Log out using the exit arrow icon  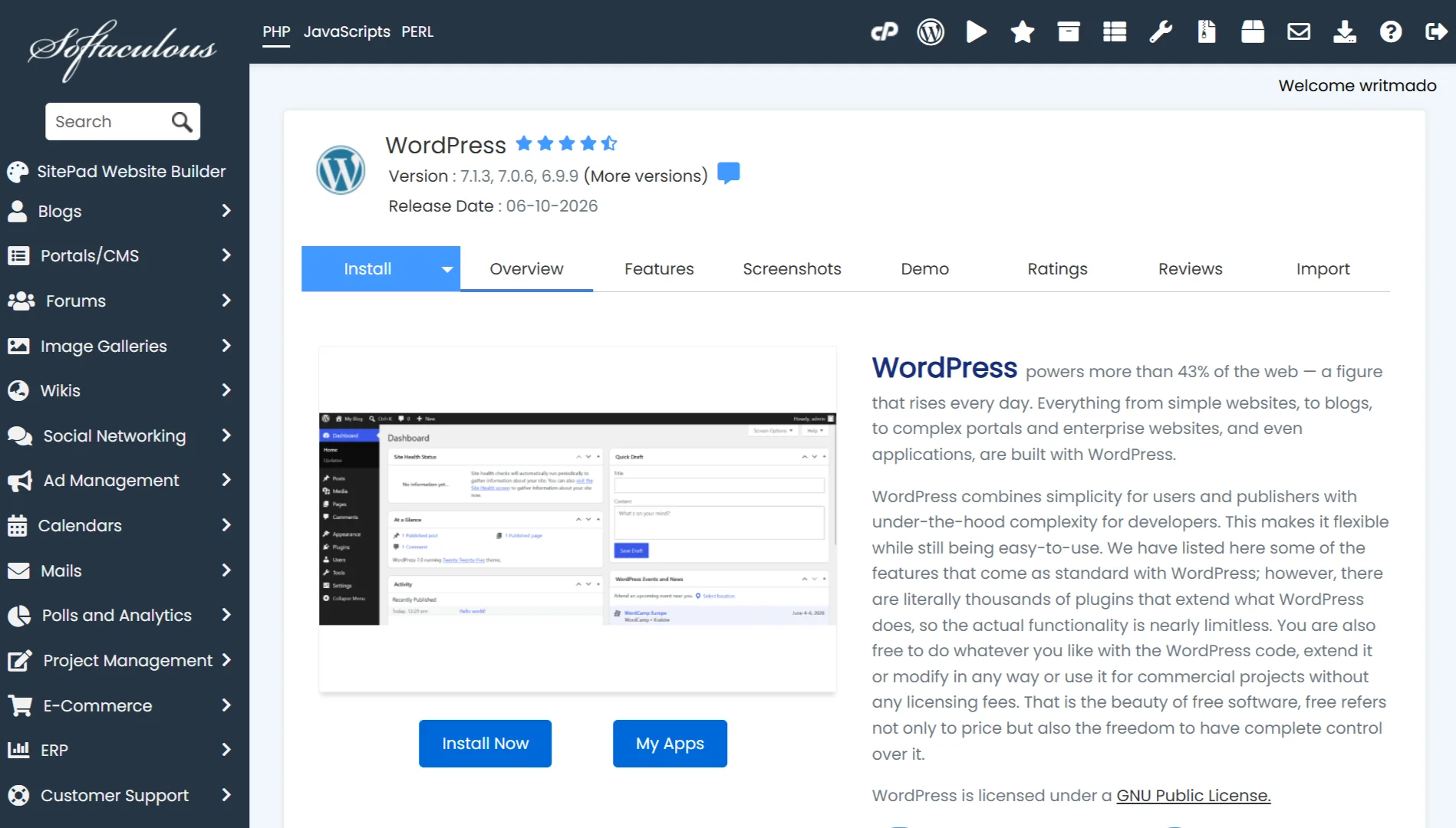pyautogui.click(x=1437, y=31)
